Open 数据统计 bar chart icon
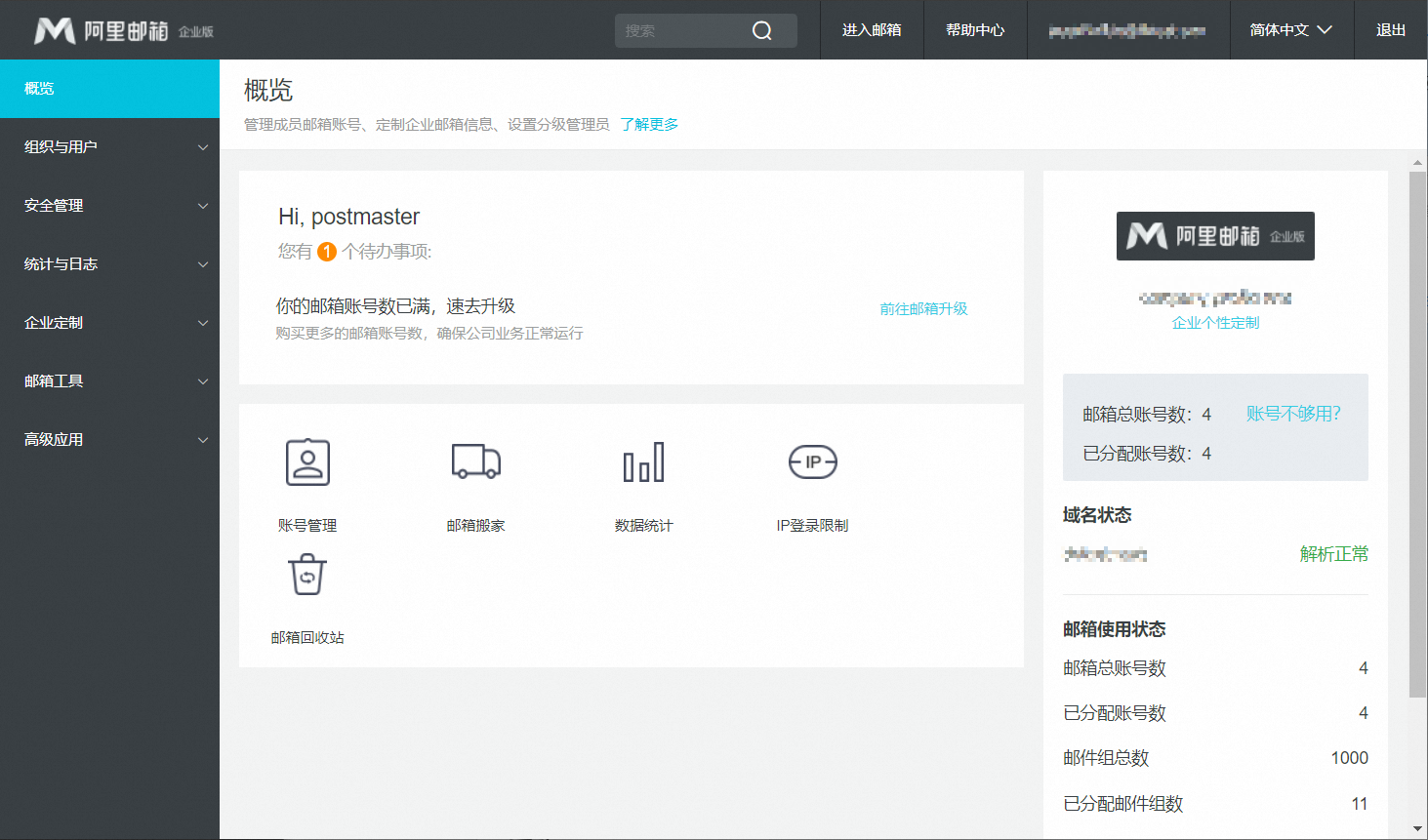1428x840 pixels. (643, 461)
